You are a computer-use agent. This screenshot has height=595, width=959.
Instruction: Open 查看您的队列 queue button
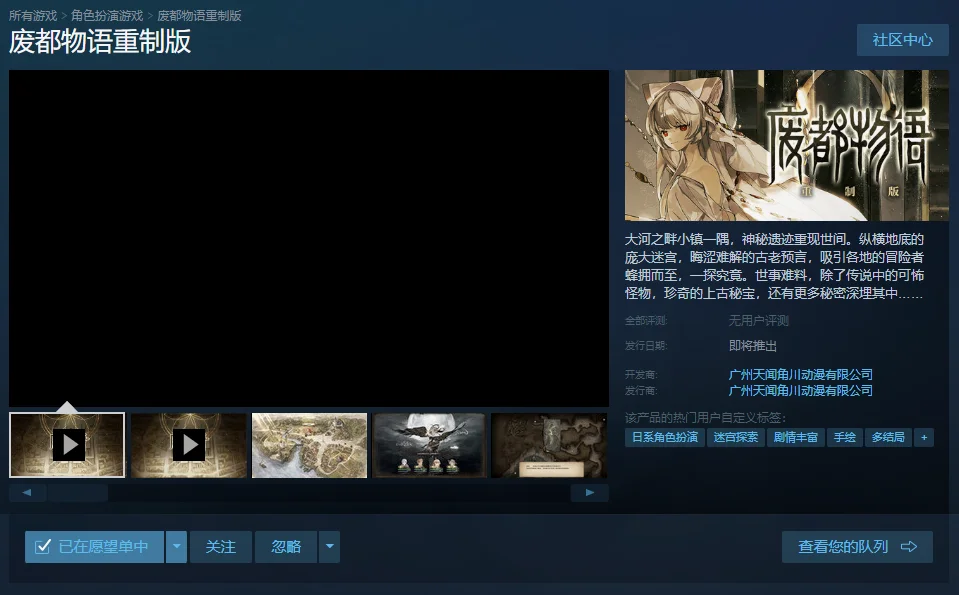click(x=857, y=547)
